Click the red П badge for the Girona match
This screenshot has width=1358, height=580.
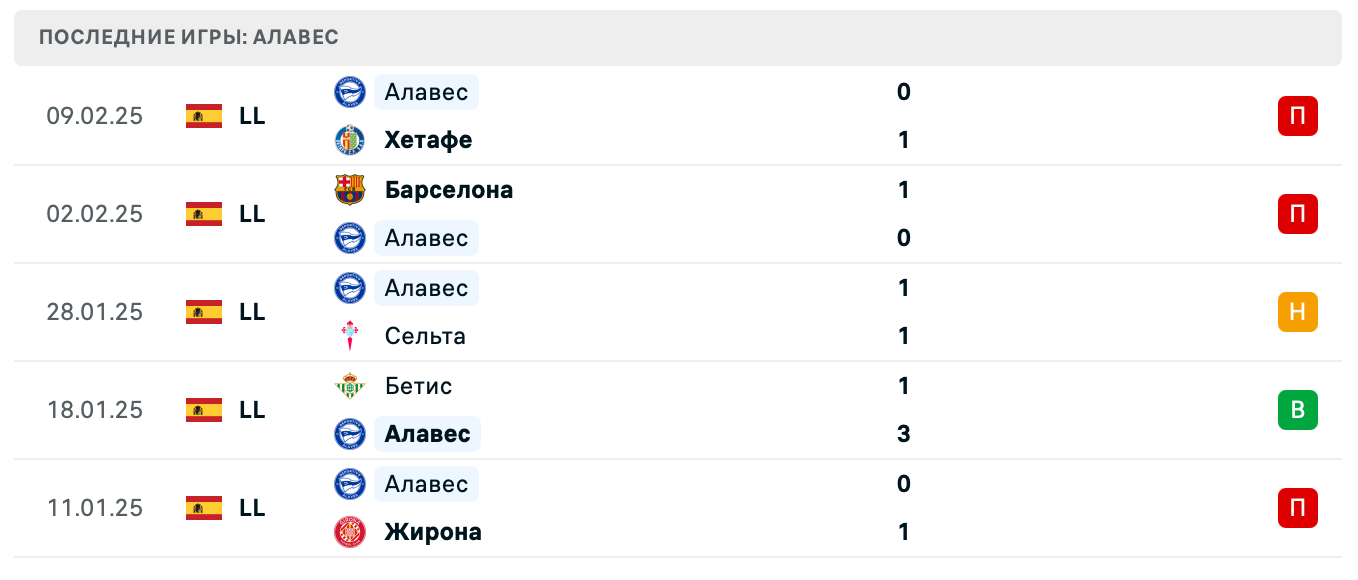tap(1297, 508)
